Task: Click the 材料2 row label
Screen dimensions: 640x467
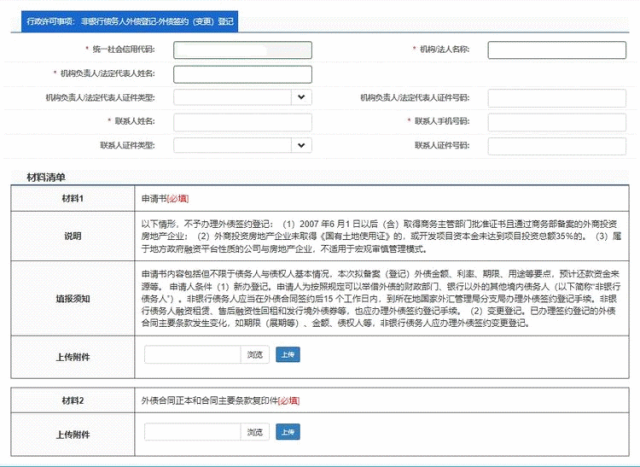Action: pyautogui.click(x=73, y=400)
